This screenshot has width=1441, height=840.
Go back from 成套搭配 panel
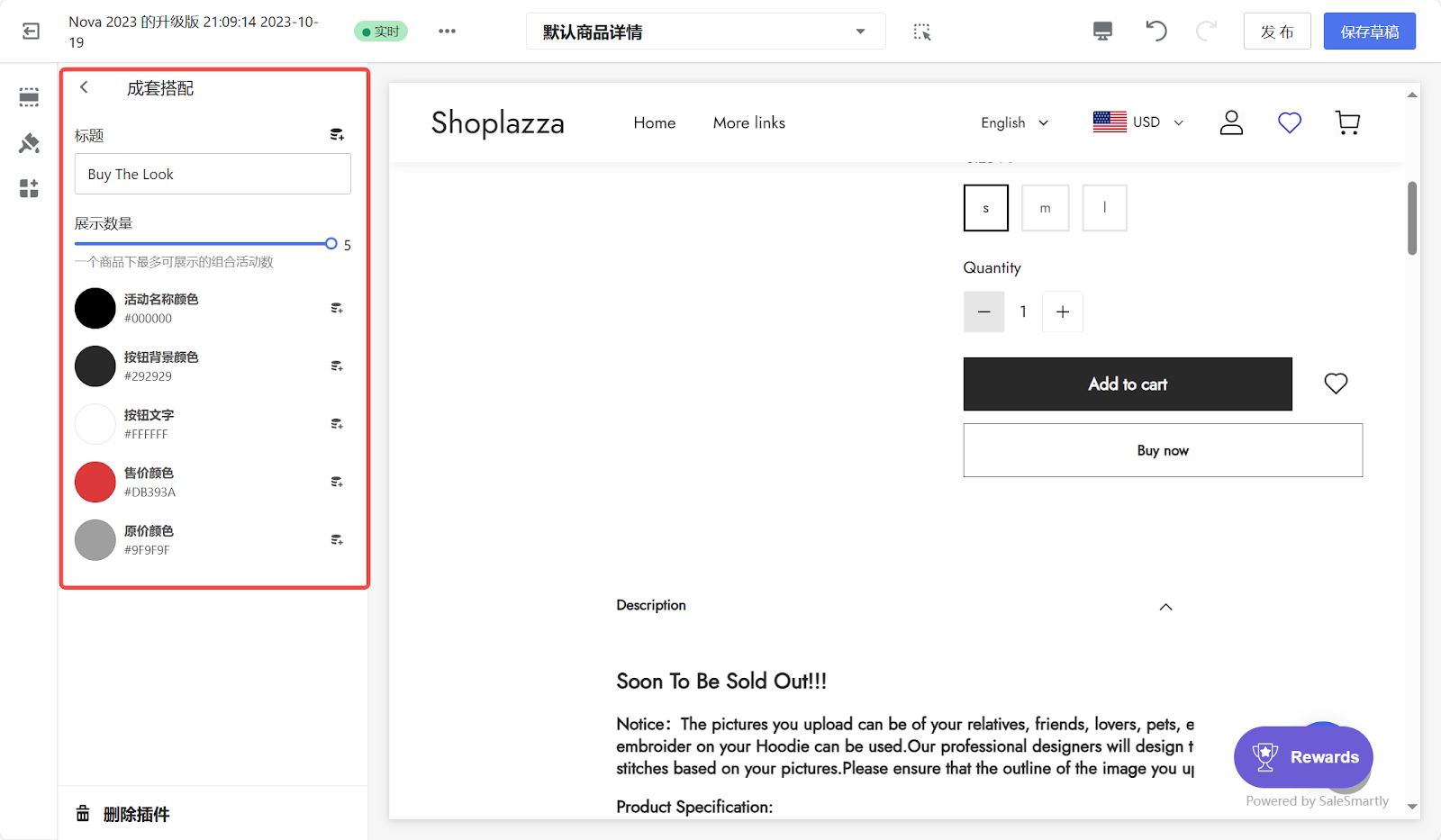pyautogui.click(x=84, y=87)
